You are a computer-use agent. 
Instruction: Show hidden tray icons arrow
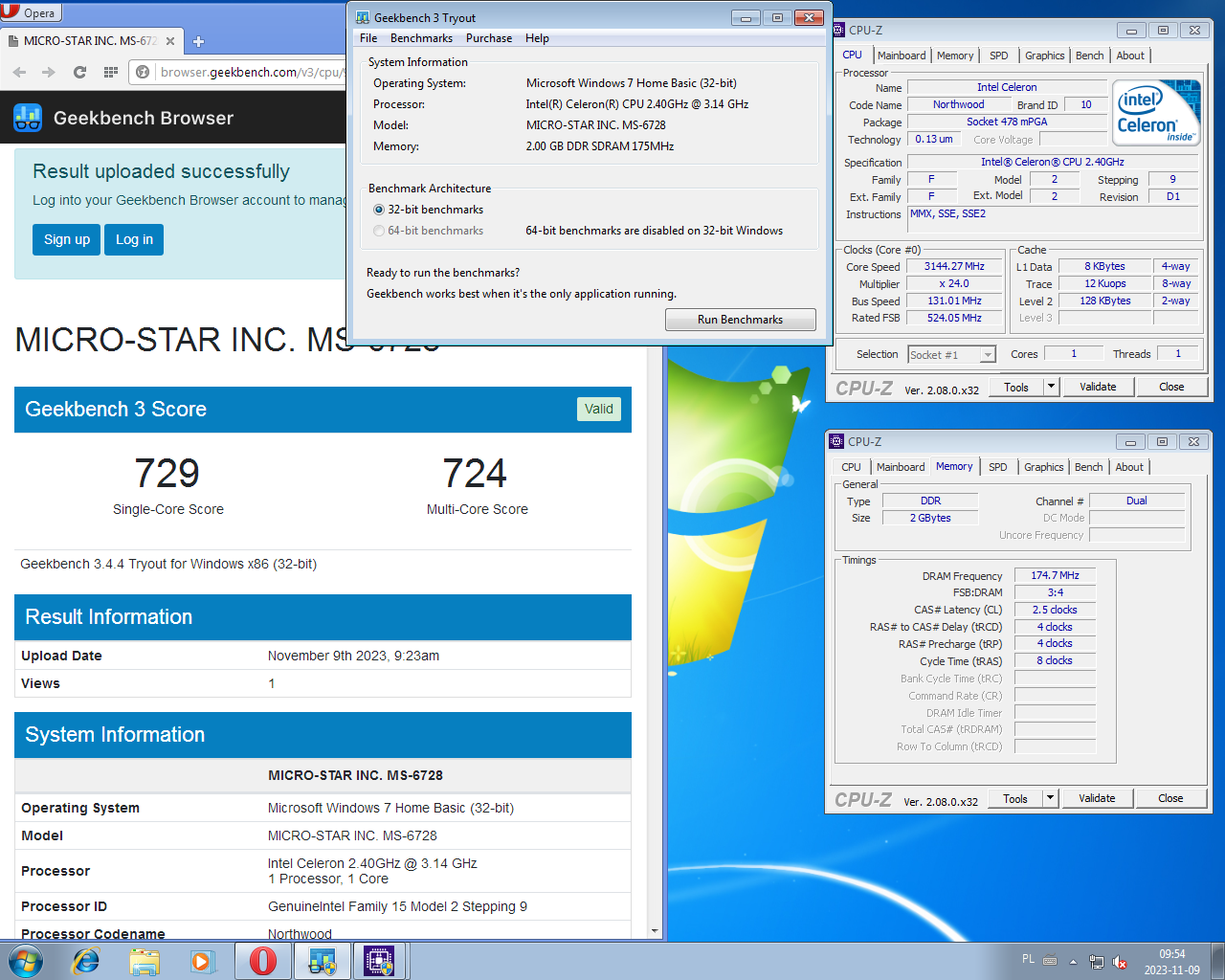pos(1073,962)
